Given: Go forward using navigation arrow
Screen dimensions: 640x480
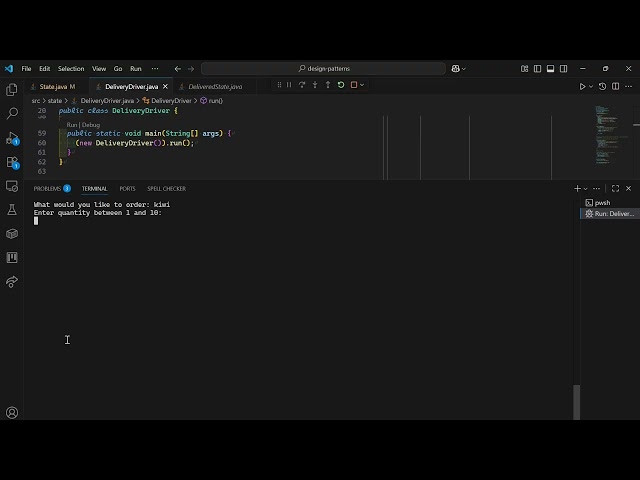Looking at the screenshot, I should click(x=191, y=69).
